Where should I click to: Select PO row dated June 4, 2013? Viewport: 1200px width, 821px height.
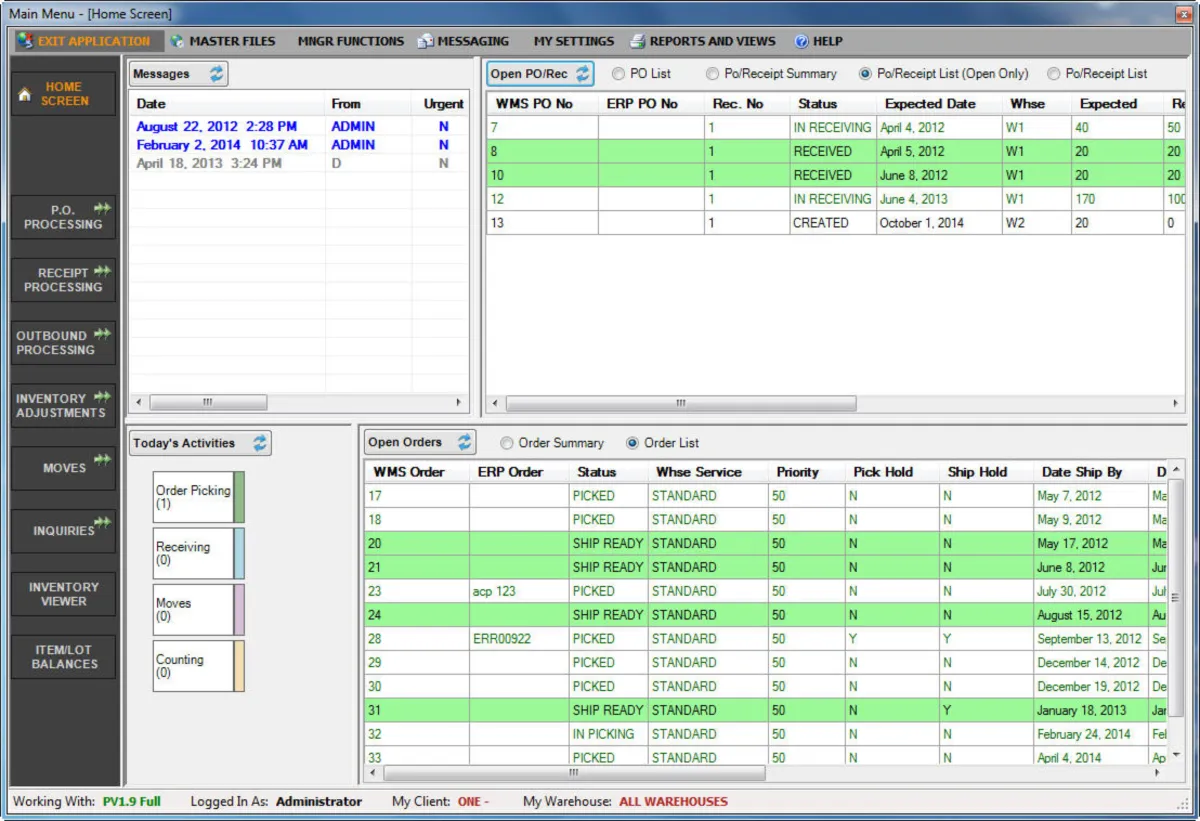pyautogui.click(x=836, y=199)
